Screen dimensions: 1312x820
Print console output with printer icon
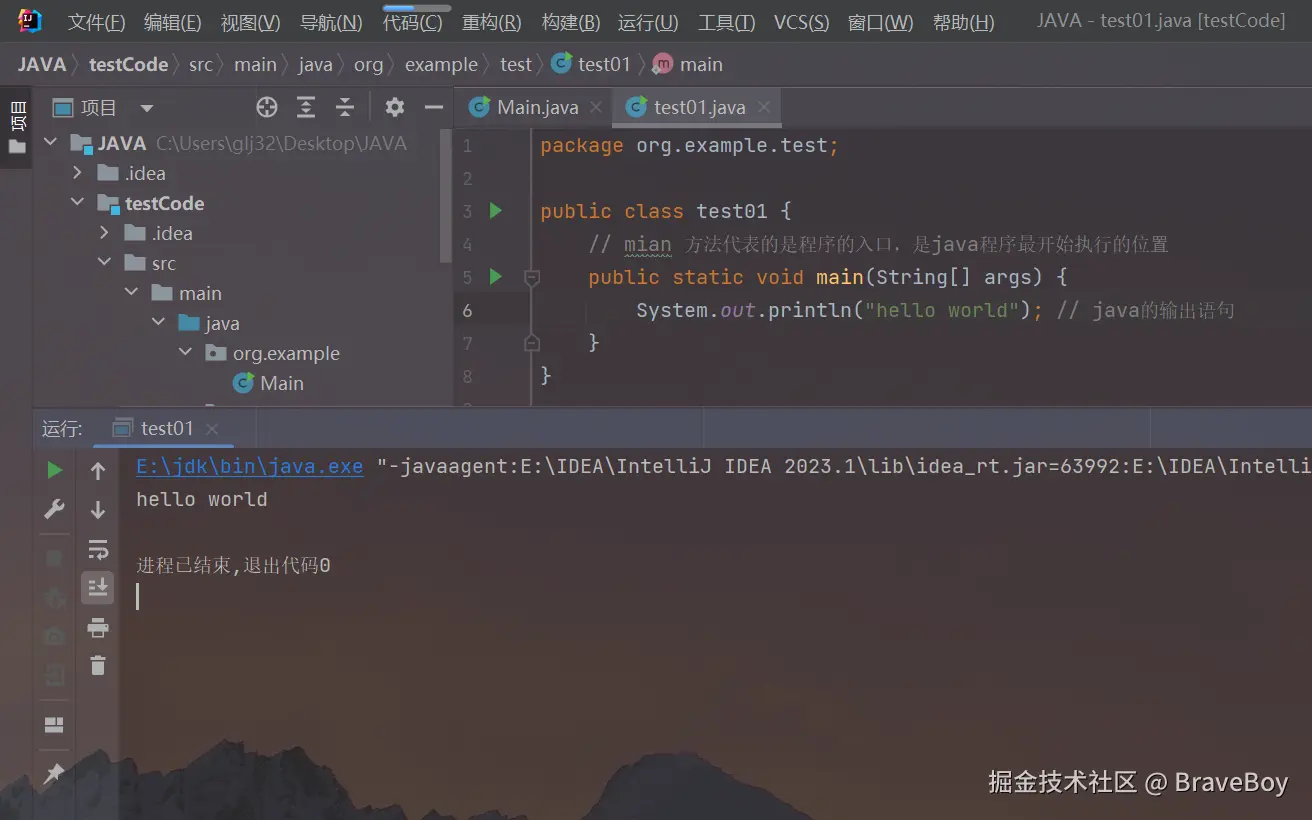click(97, 627)
